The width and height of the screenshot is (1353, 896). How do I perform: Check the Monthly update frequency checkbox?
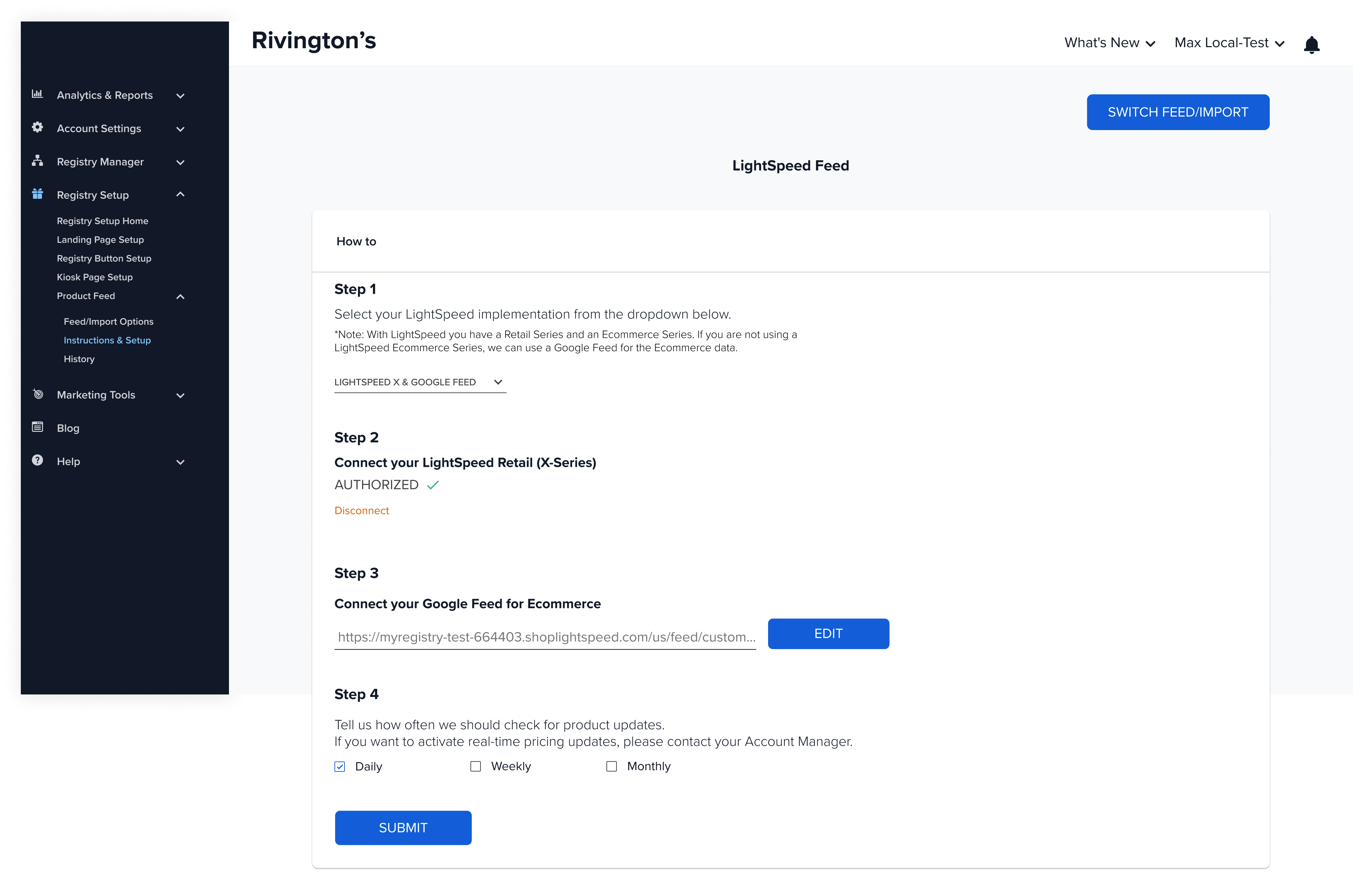611,766
